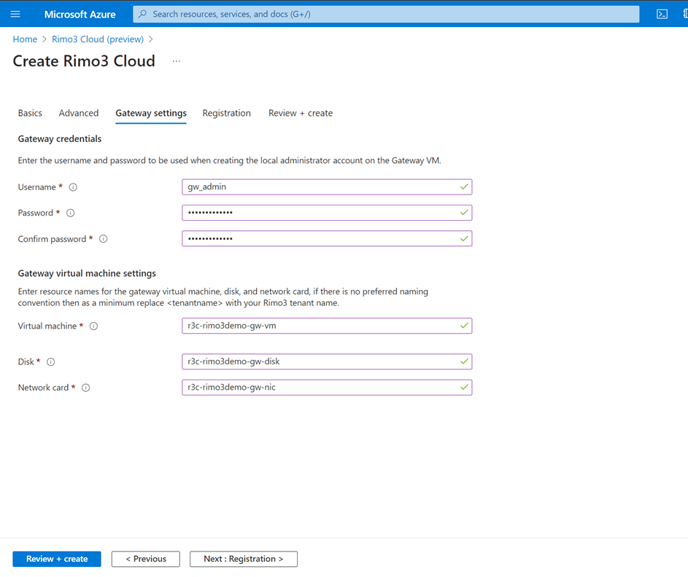
Task: Click into the Virtual machine name field
Action: point(327,326)
